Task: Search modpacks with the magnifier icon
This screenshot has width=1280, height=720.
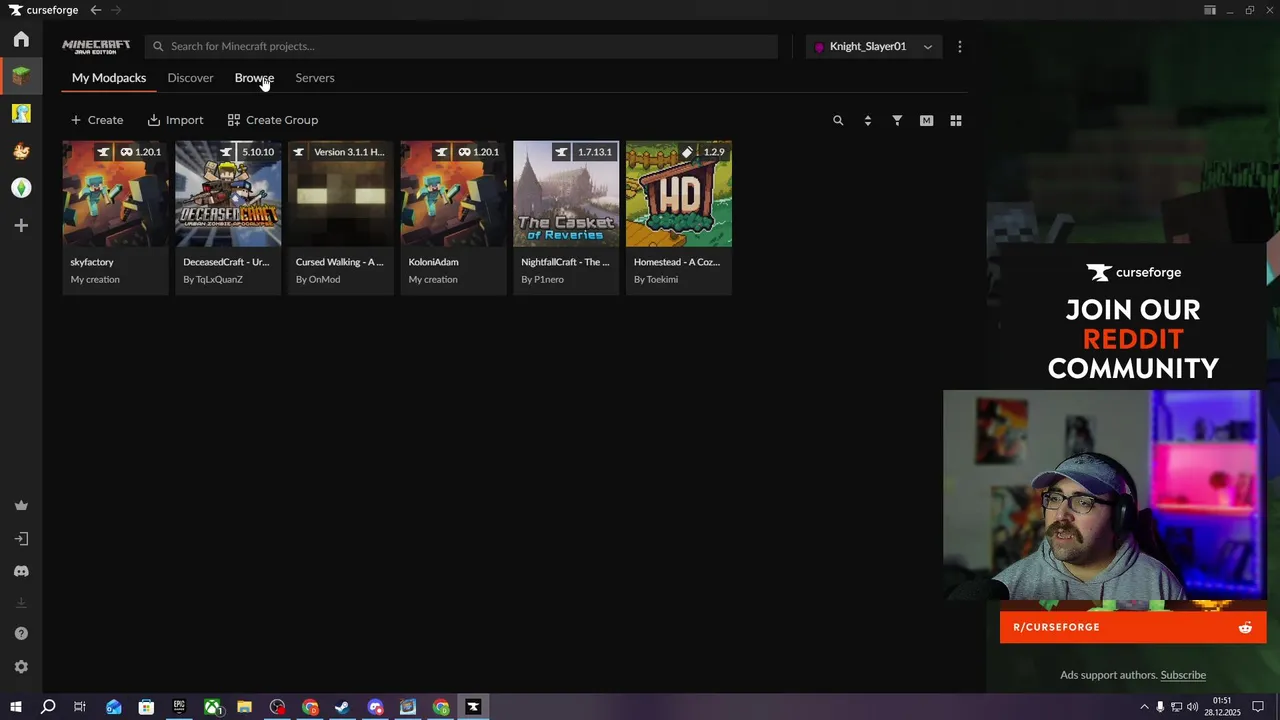Action: point(838,120)
